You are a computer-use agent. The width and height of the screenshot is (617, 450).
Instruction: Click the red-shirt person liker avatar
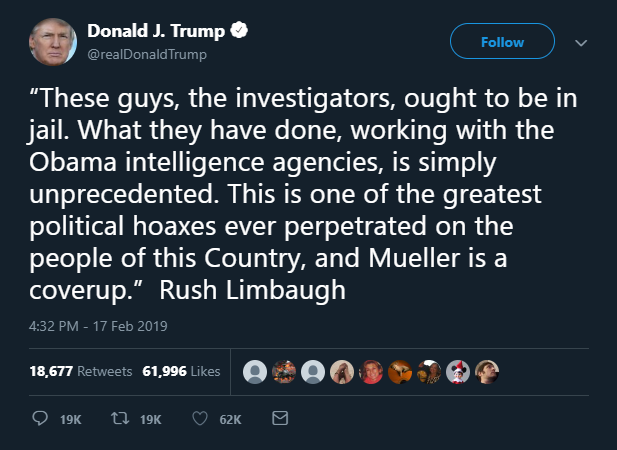point(371,371)
